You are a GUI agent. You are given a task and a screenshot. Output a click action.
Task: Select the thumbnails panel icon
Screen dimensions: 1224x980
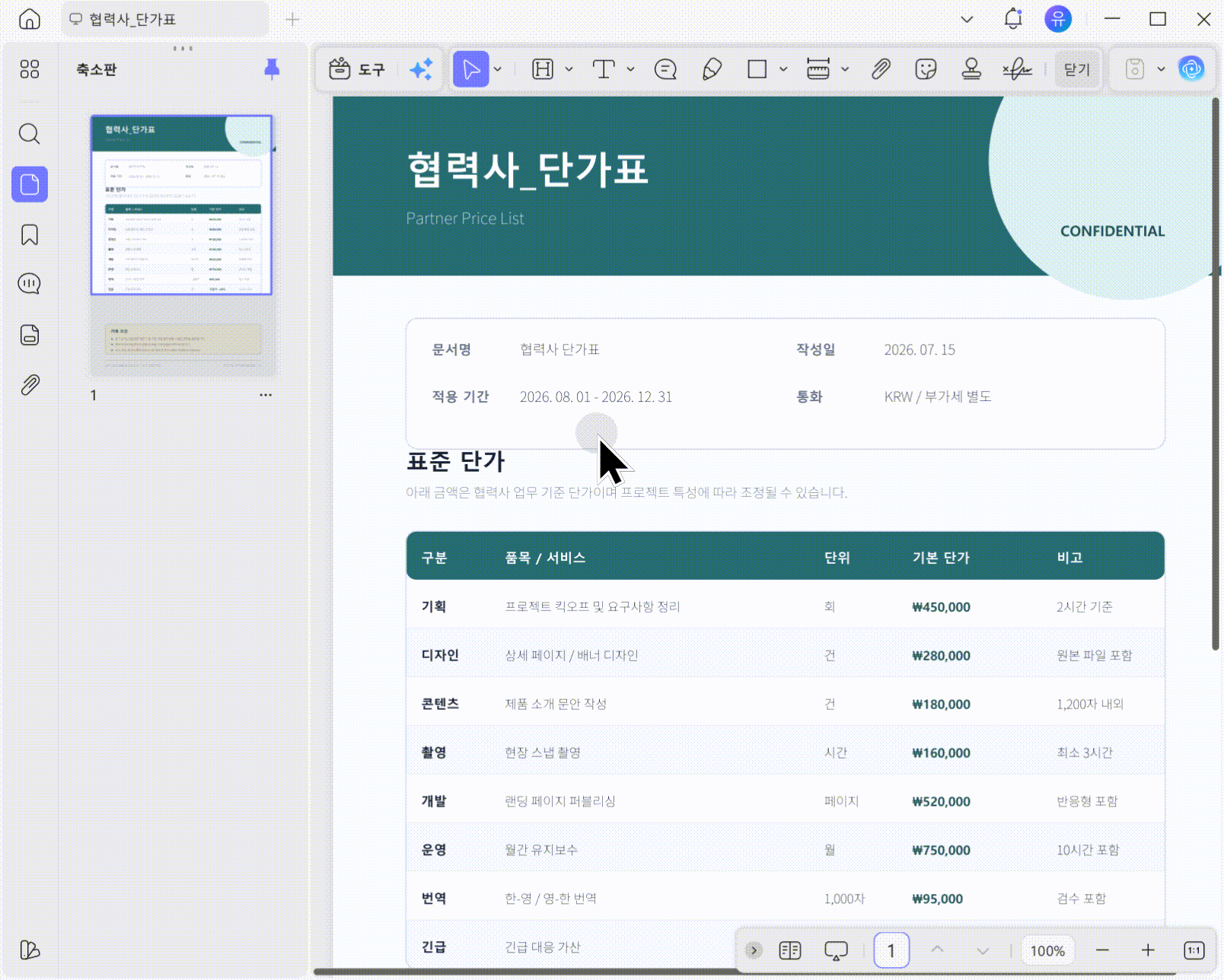[x=30, y=184]
